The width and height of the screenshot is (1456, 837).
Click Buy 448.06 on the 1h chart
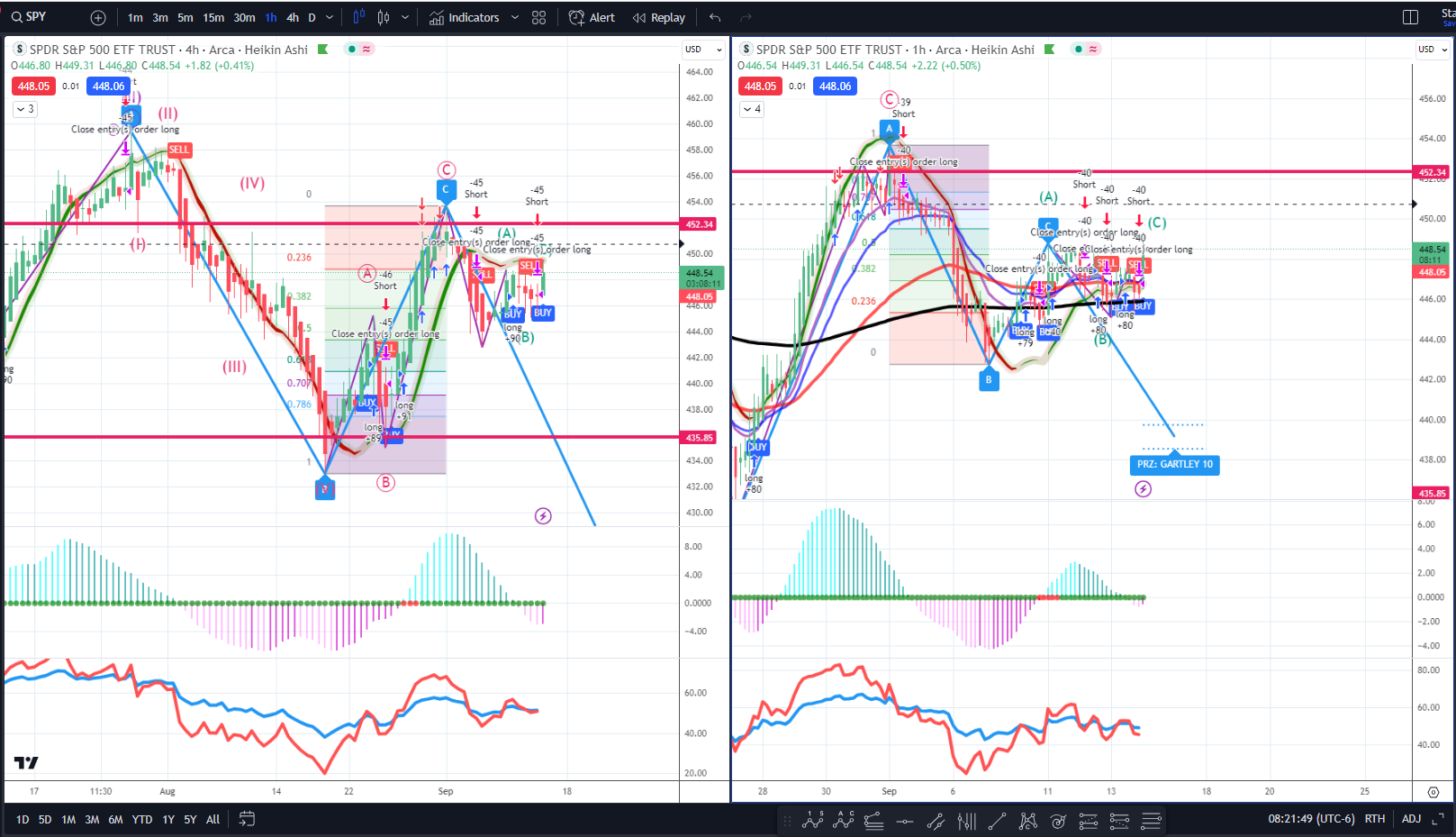(x=835, y=86)
